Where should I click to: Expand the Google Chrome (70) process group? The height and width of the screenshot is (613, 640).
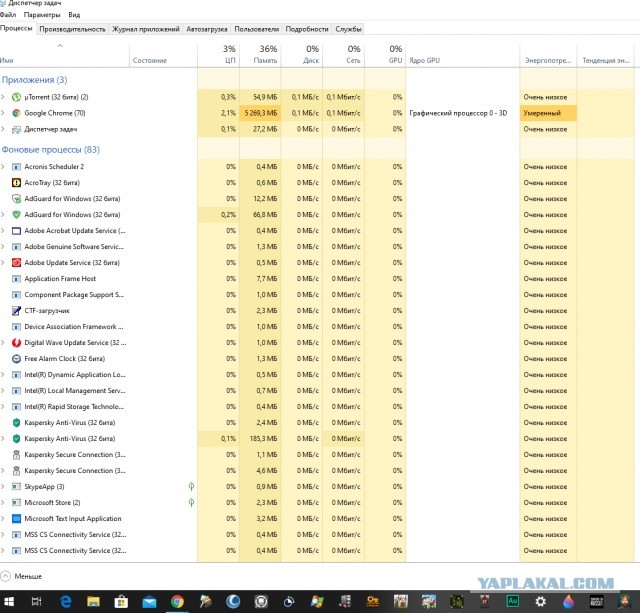coord(3,113)
